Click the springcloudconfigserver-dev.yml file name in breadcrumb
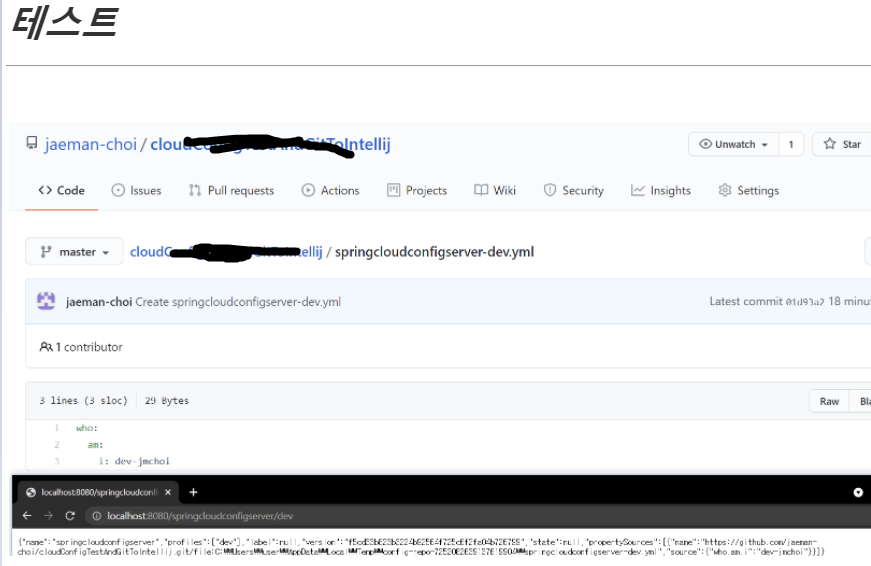The image size is (871, 566). (434, 252)
